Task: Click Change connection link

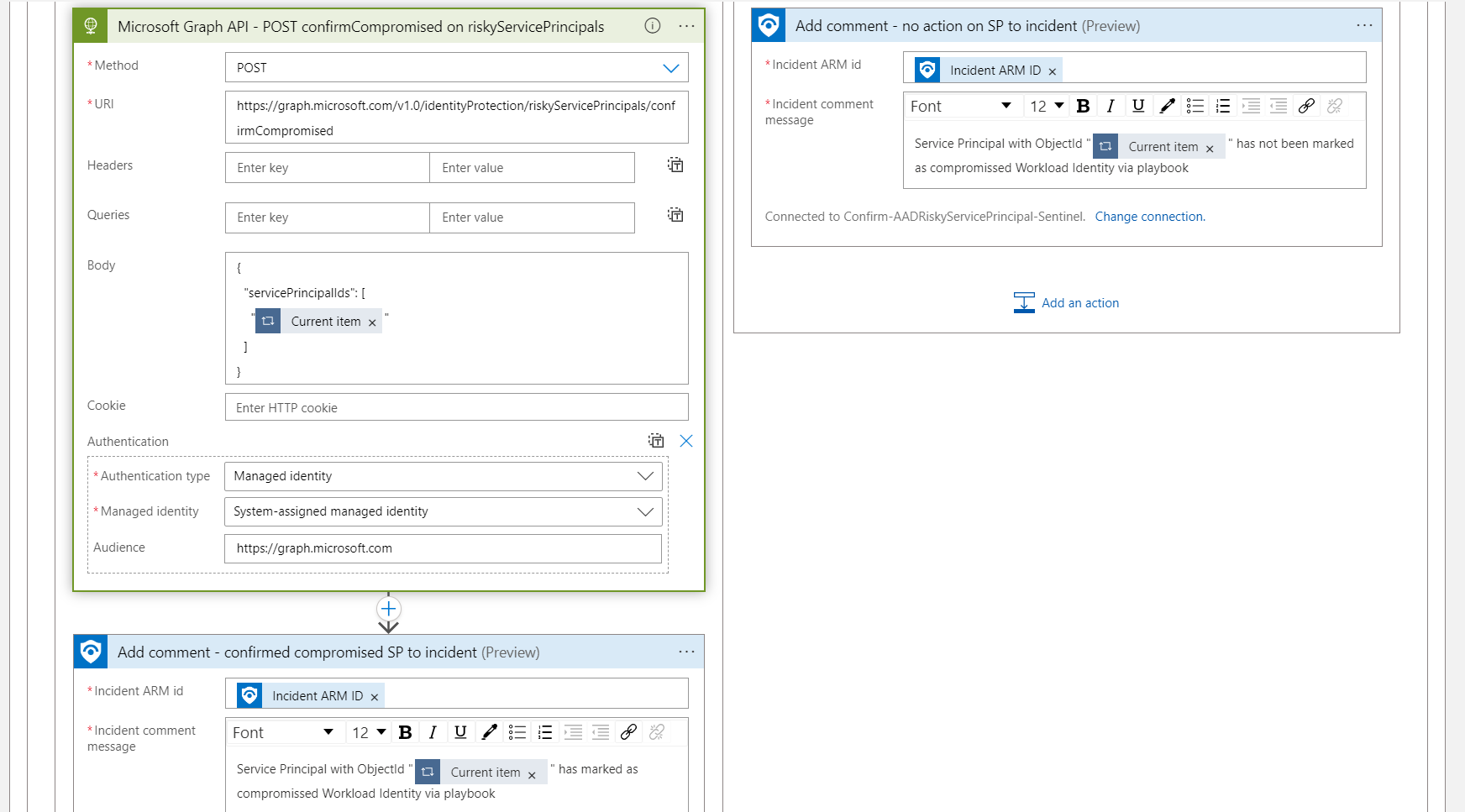Action: [x=1150, y=217]
